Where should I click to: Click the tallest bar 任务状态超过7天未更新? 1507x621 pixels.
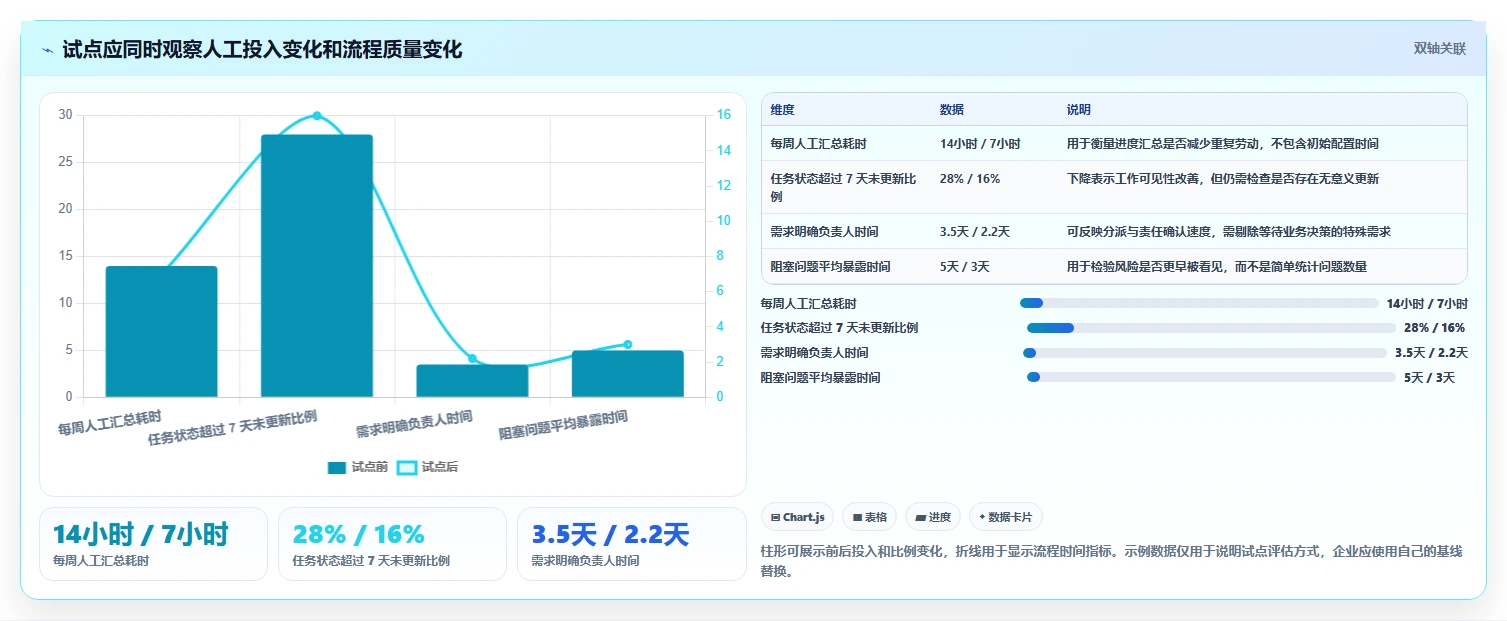pyautogui.click(x=316, y=266)
